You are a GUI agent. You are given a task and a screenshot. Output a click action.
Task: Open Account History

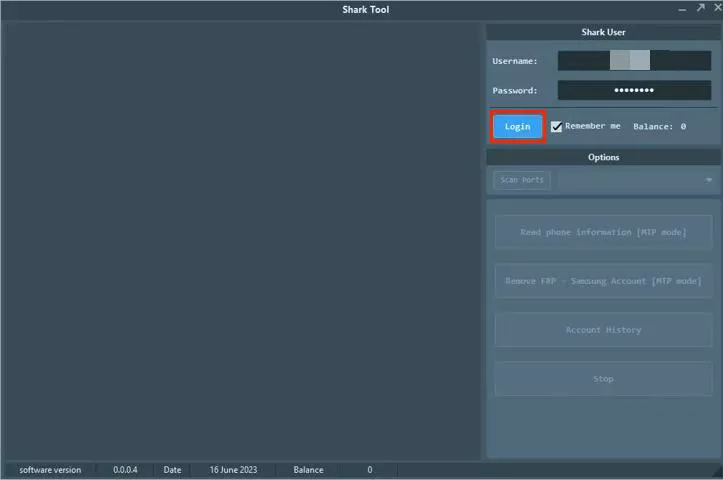(603, 330)
